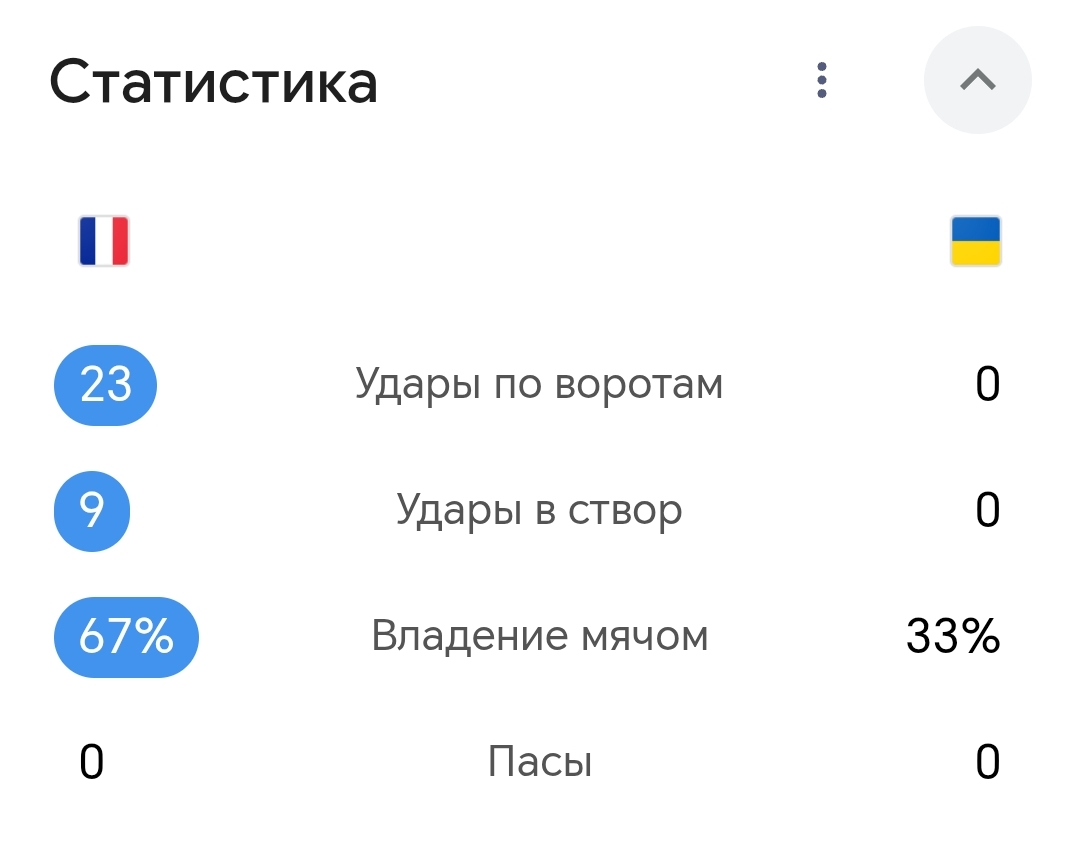Tap the blue 67% possession badge
Viewport: 1080px width, 867px height.
[126, 637]
